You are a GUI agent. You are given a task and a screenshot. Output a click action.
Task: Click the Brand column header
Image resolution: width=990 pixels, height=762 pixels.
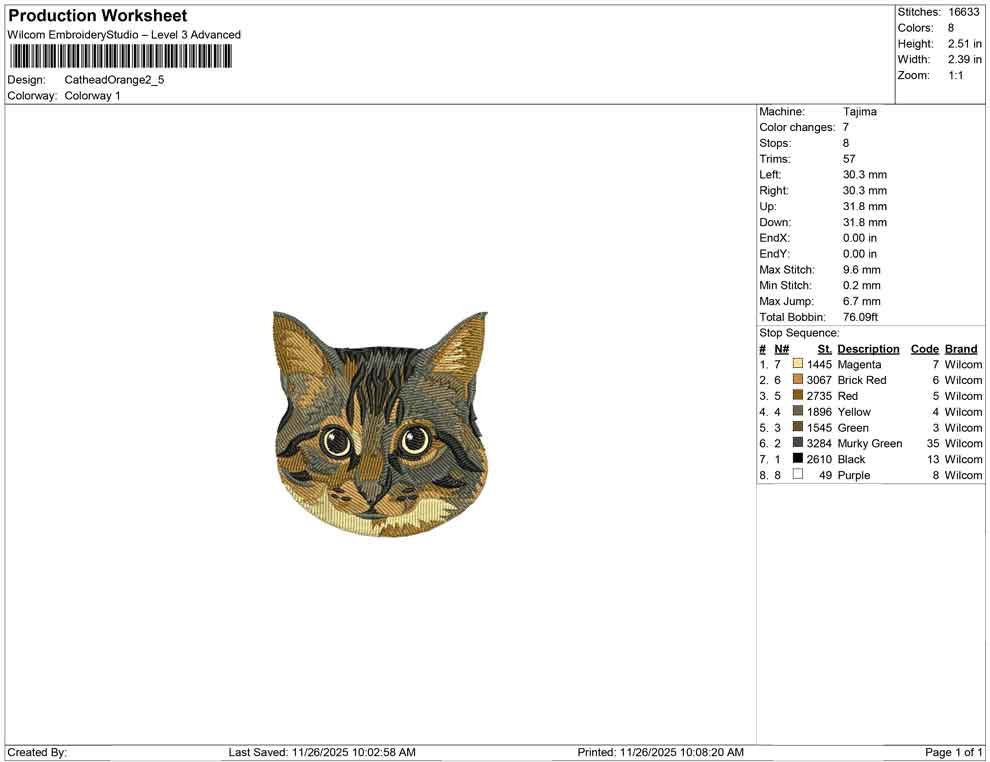pos(961,348)
